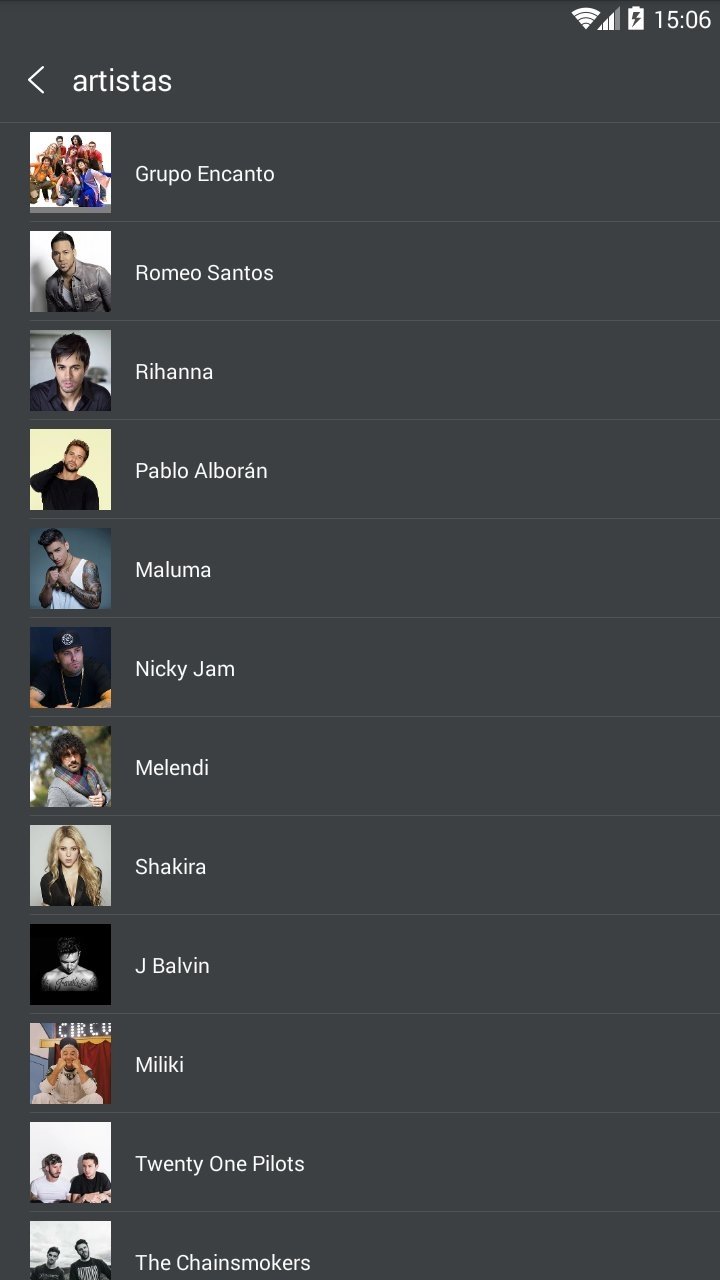This screenshot has height=1280, width=720.
Task: Tap the cellular signal icon
Action: pos(609,18)
